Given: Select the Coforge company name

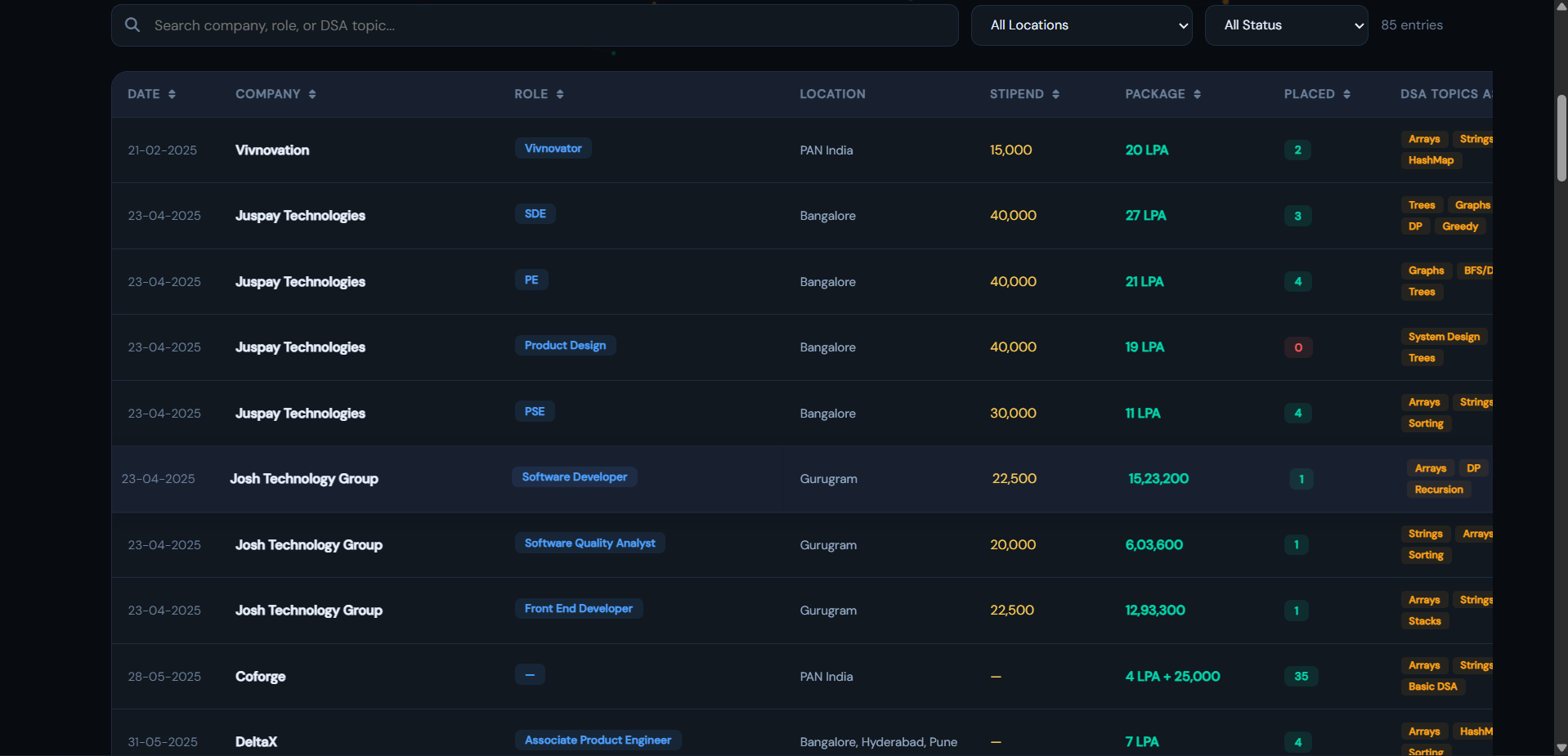Looking at the screenshot, I should coord(261,677).
